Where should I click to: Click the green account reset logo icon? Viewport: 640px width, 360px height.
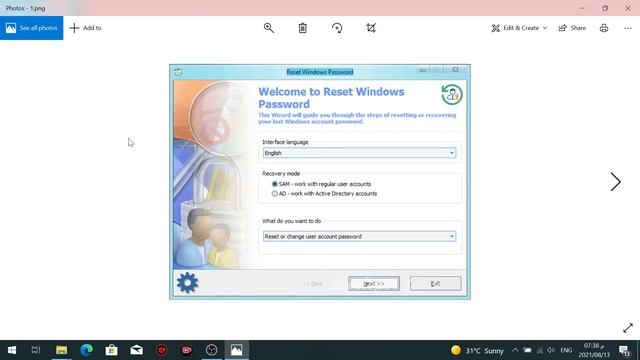(452, 95)
